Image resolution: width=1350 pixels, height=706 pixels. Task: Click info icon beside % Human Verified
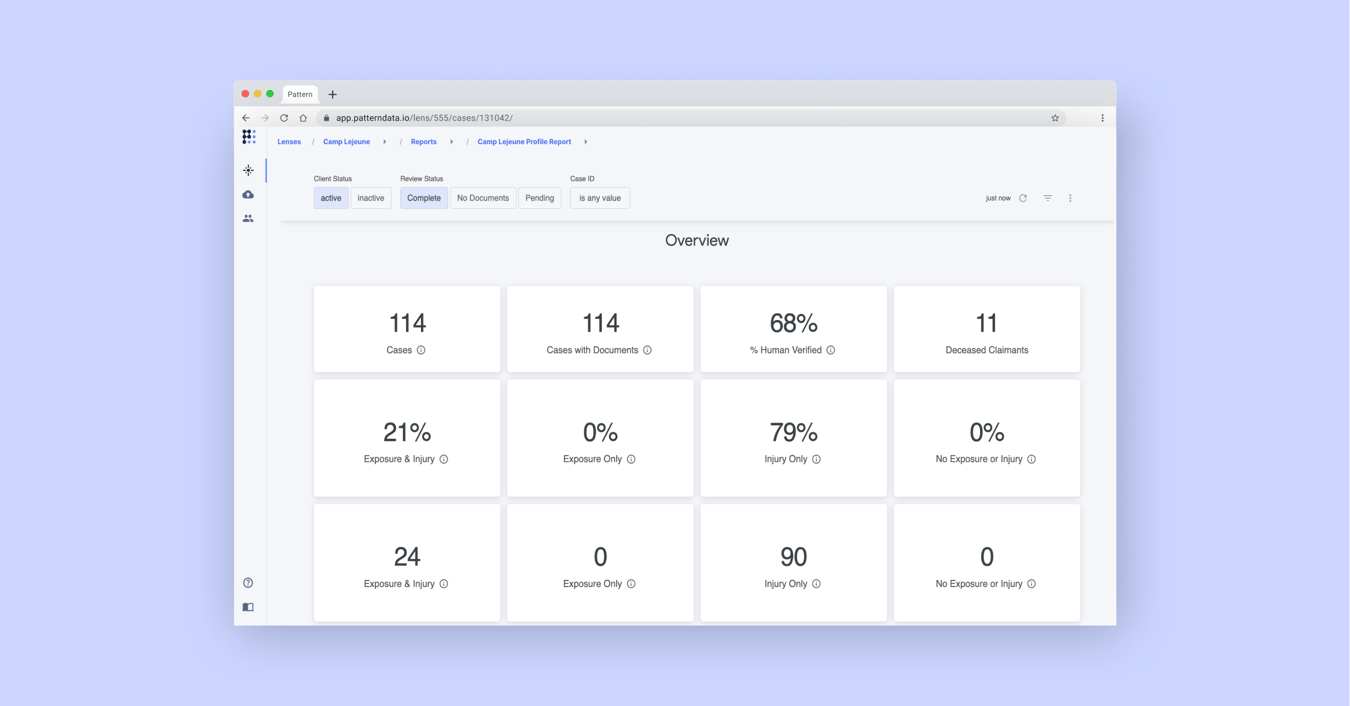(831, 350)
